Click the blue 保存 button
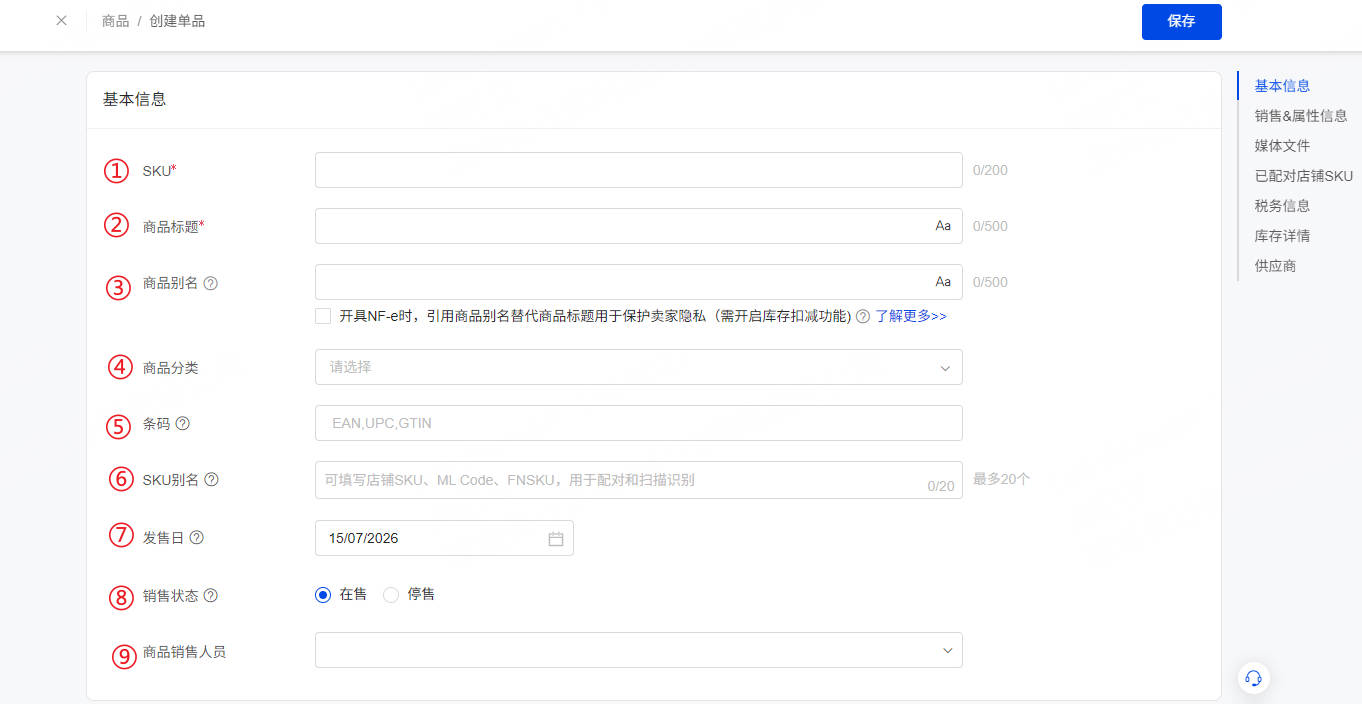The width and height of the screenshot is (1362, 704). tap(1182, 21)
